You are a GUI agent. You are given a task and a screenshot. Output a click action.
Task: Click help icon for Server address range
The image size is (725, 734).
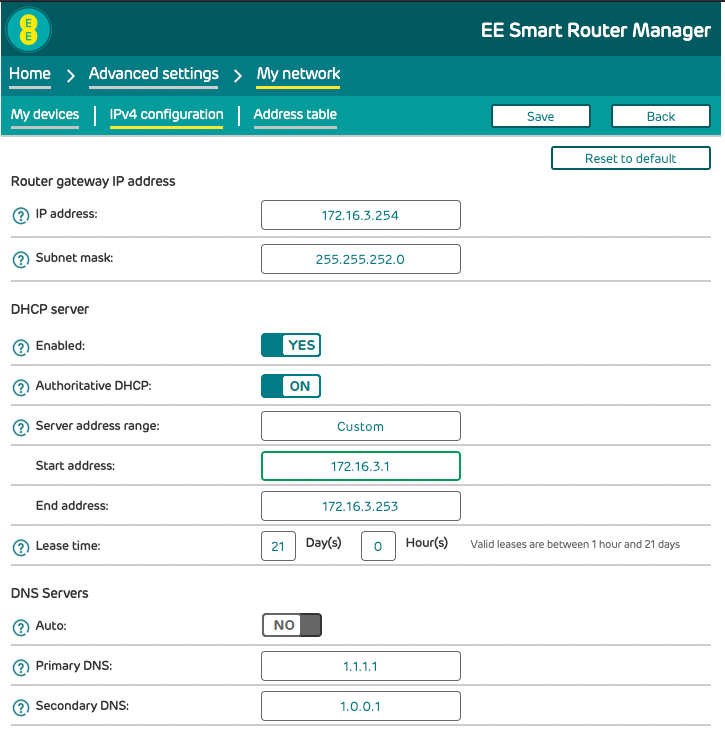click(x=20, y=427)
